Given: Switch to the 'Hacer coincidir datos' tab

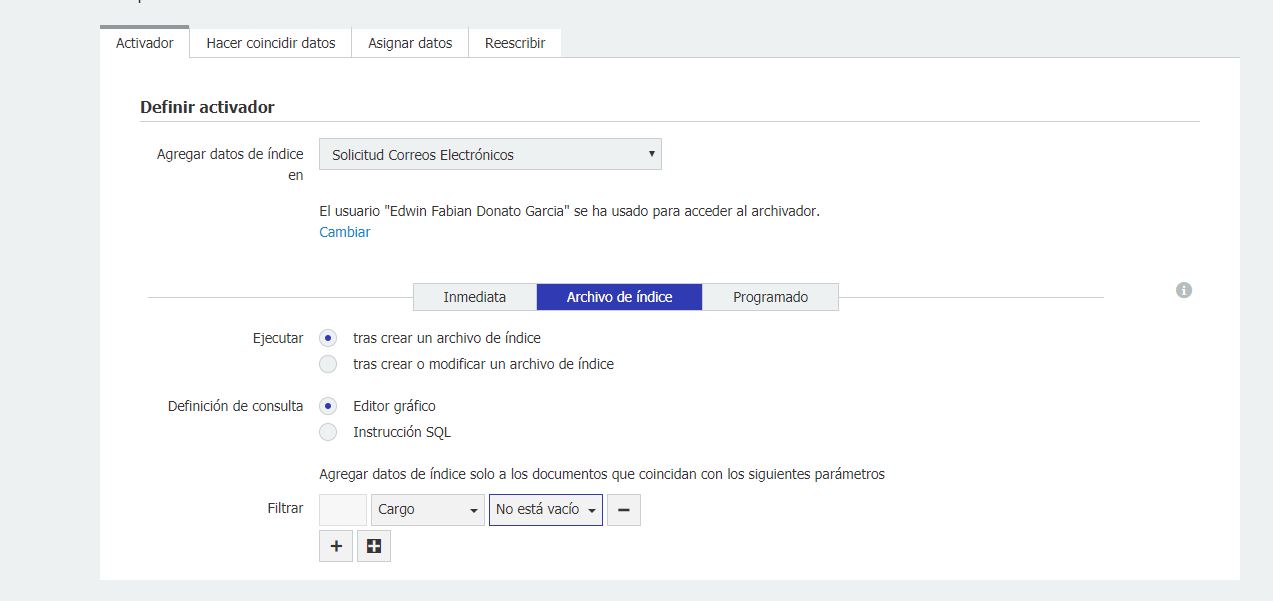Looking at the screenshot, I should click(270, 43).
